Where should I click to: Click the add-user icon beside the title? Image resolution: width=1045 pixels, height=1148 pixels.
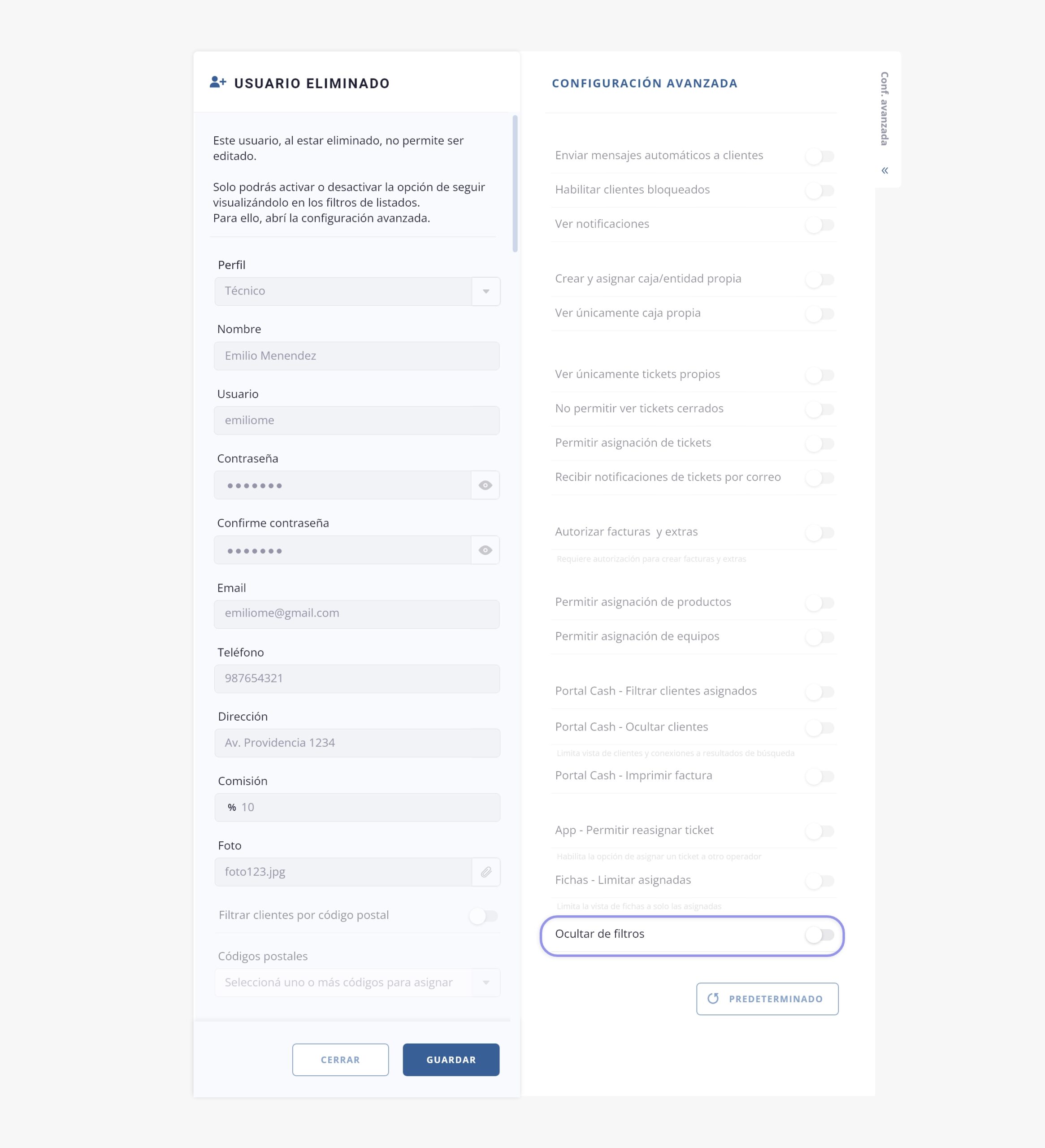coord(218,83)
